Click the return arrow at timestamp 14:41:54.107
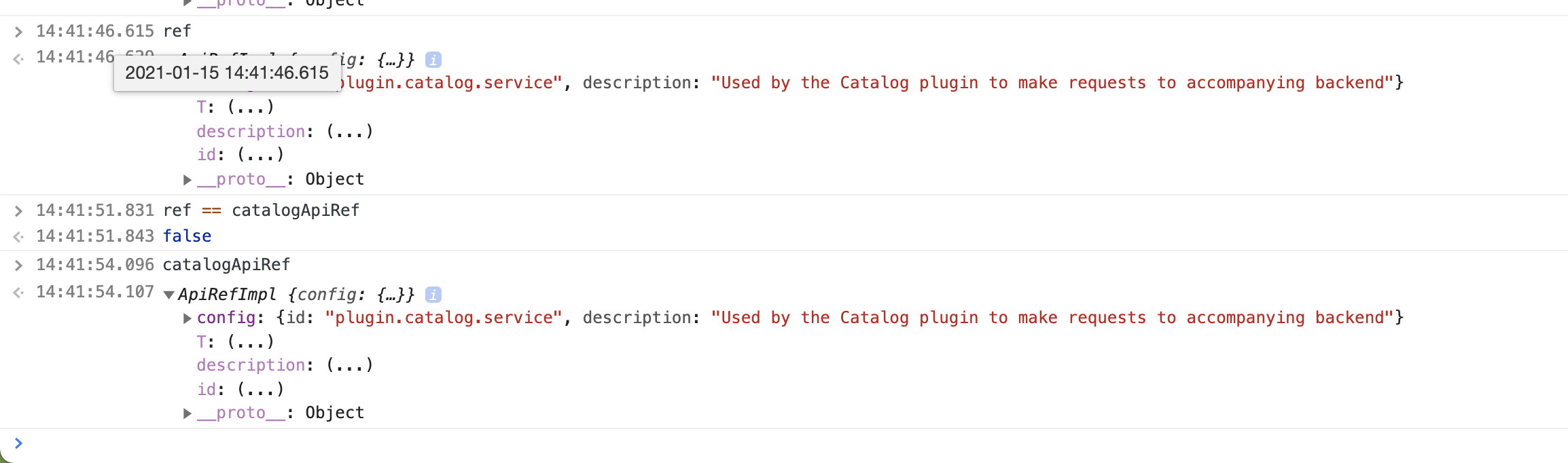 (18, 292)
